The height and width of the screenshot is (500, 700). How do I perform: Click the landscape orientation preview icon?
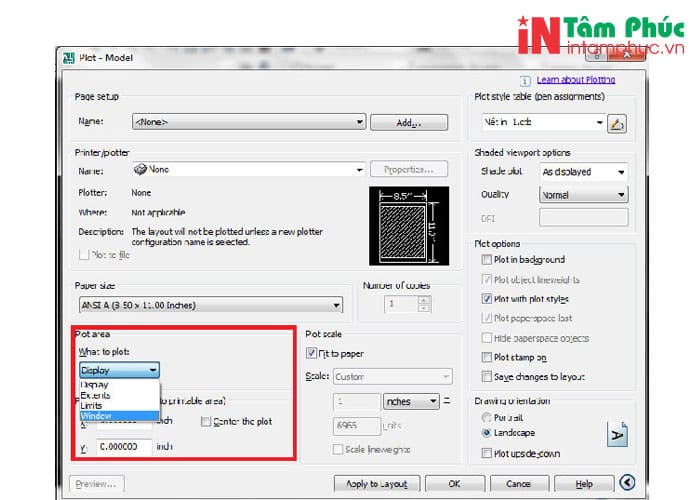[617, 433]
